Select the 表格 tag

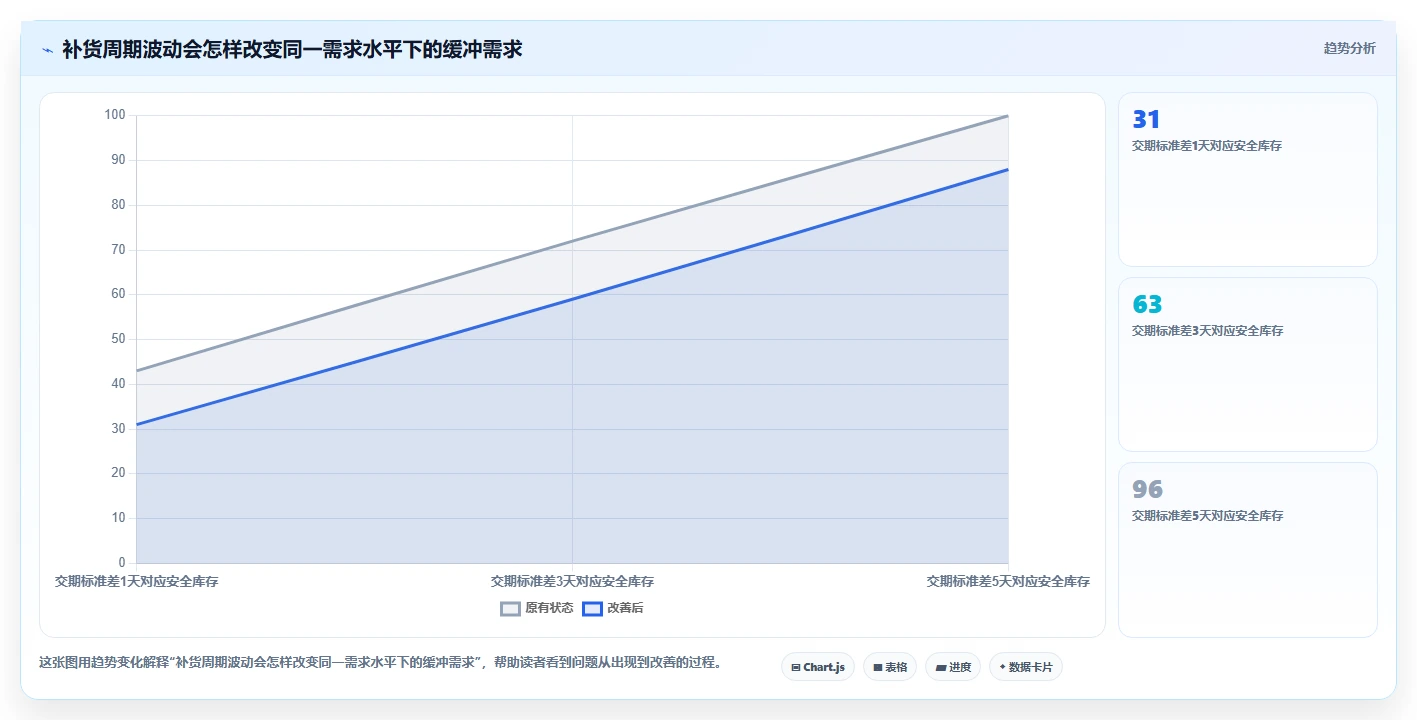tap(890, 667)
